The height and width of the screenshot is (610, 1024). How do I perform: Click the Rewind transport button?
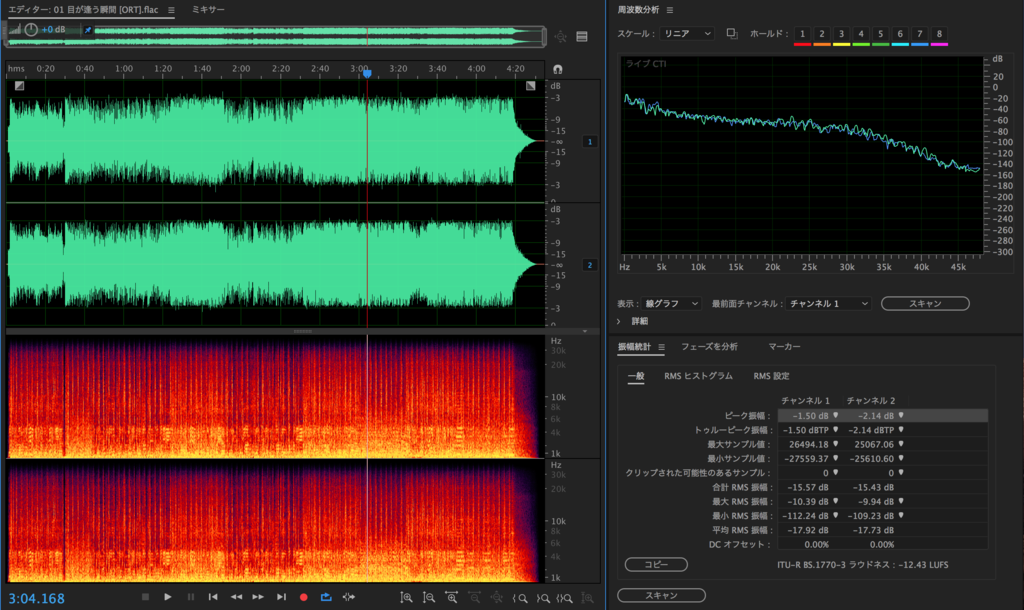[236, 597]
